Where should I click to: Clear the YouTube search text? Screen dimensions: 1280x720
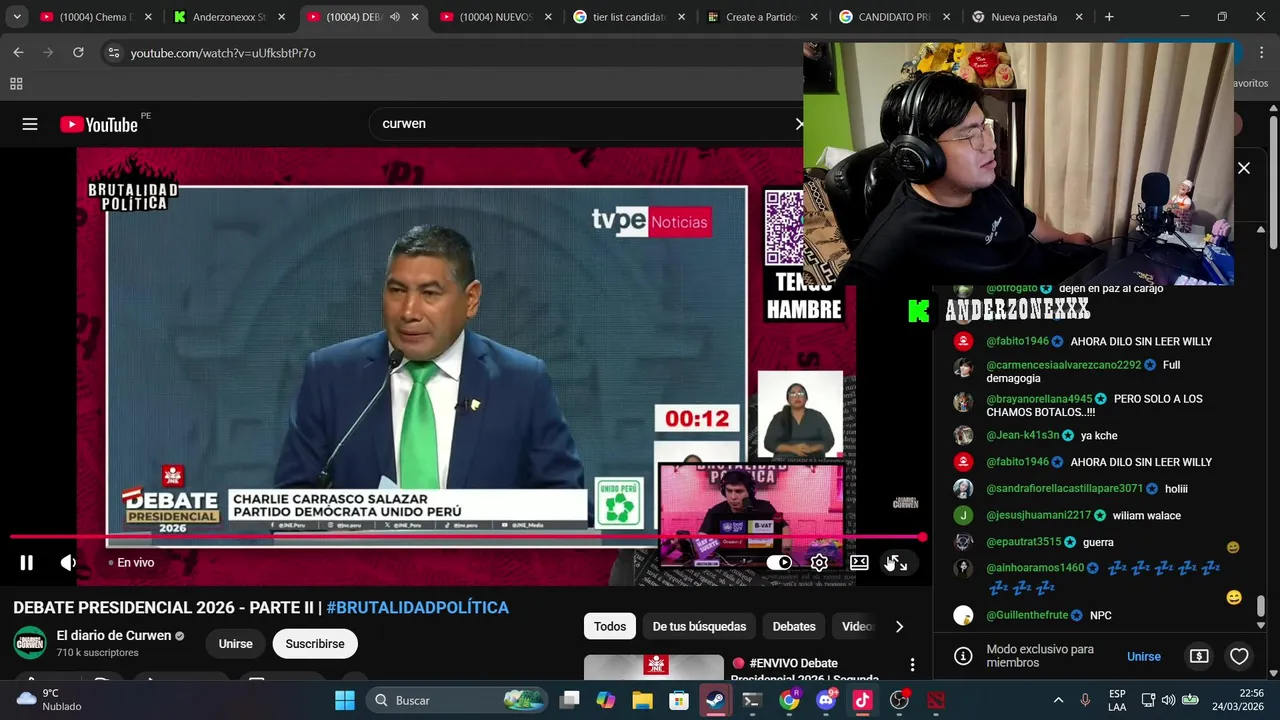[798, 124]
